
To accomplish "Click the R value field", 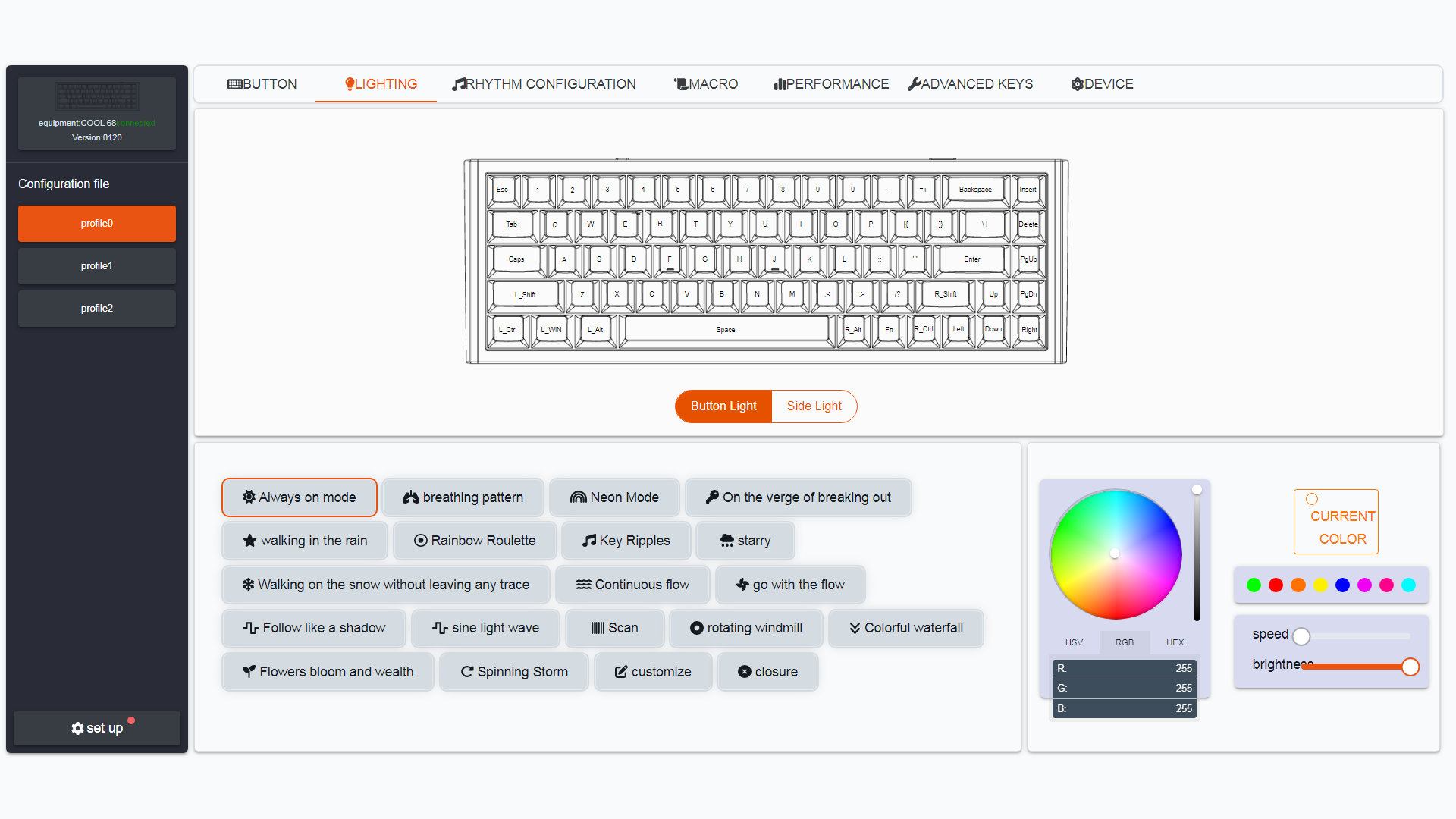I will tap(1125, 668).
